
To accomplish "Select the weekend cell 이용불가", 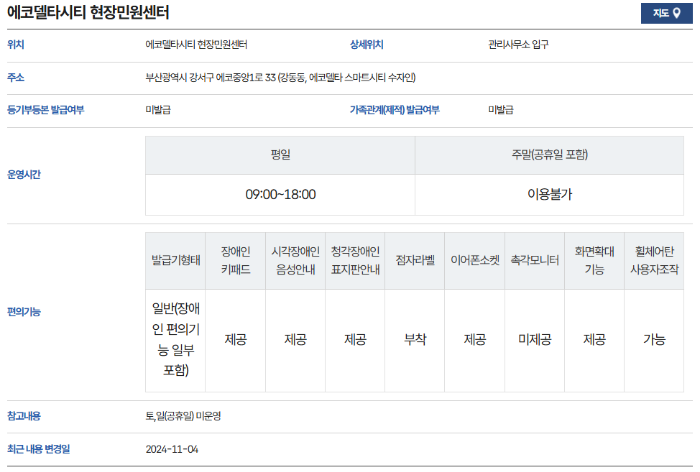I will pos(550,195).
